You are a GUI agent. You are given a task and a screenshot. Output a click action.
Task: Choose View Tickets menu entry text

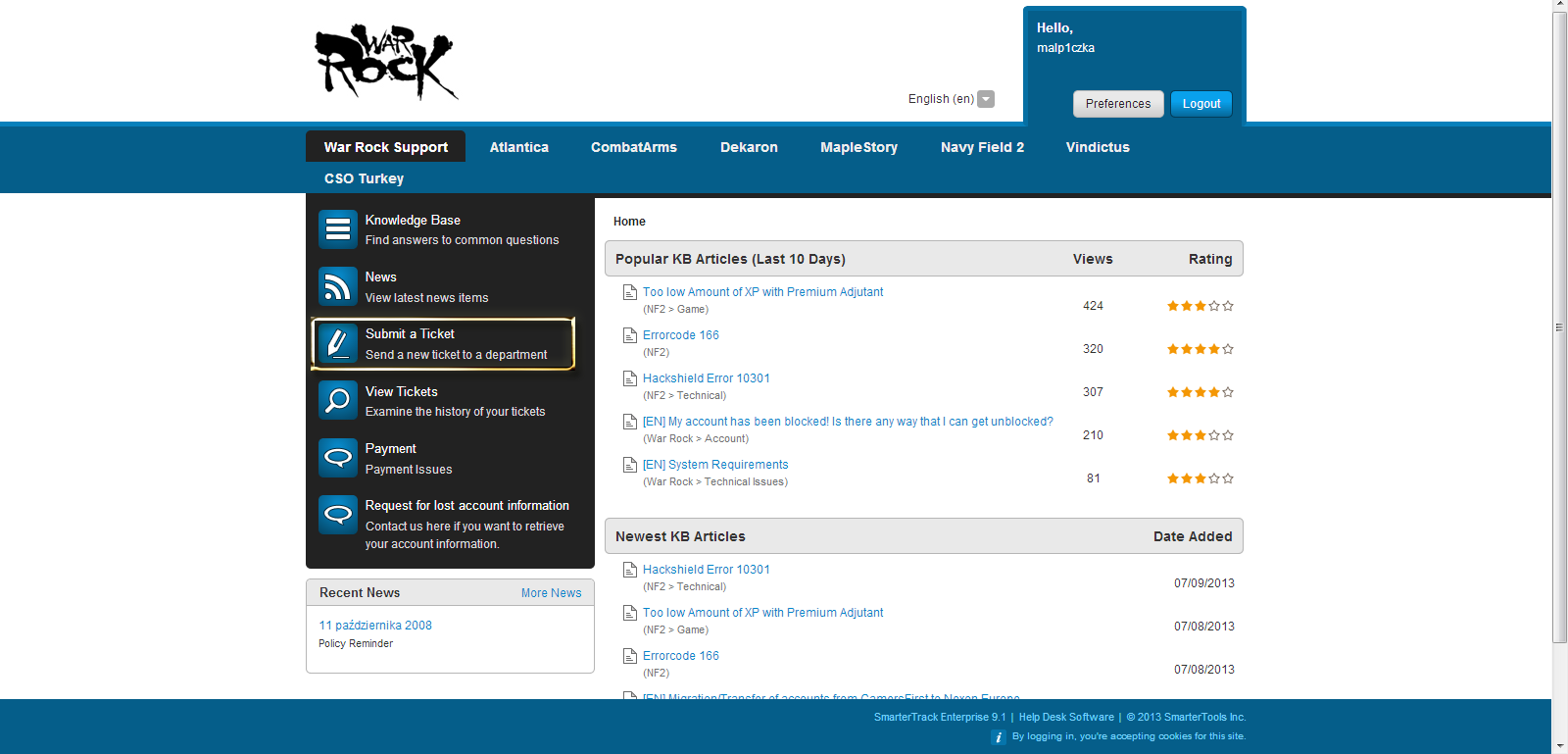402,392
